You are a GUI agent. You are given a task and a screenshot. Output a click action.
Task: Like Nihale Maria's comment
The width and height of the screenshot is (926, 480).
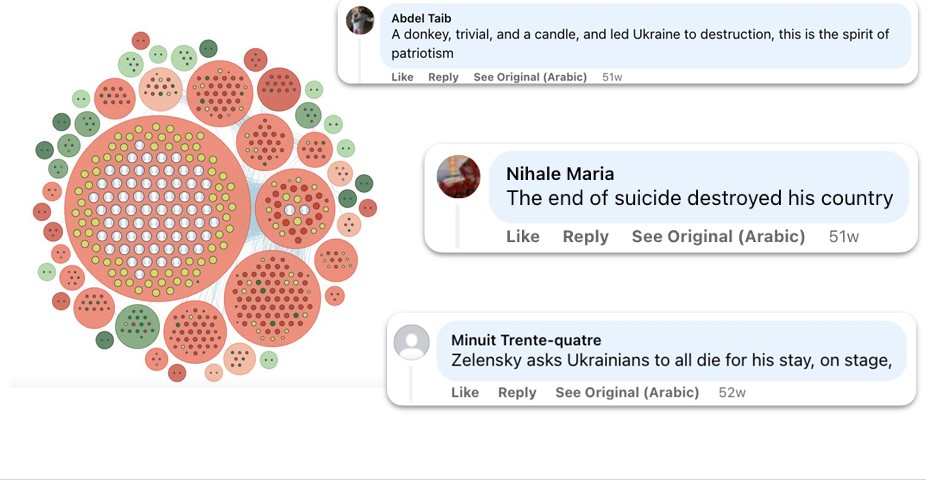tap(523, 236)
